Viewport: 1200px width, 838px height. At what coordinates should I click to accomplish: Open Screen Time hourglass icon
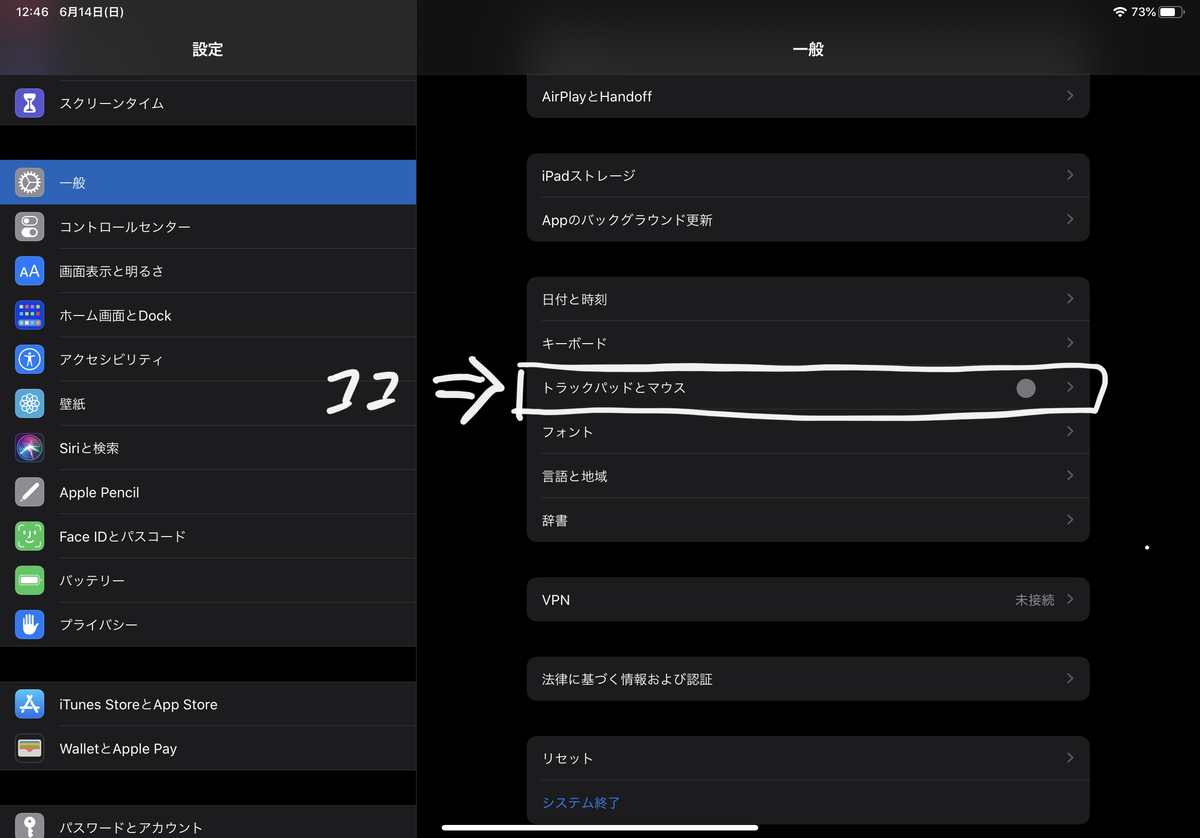[x=30, y=103]
